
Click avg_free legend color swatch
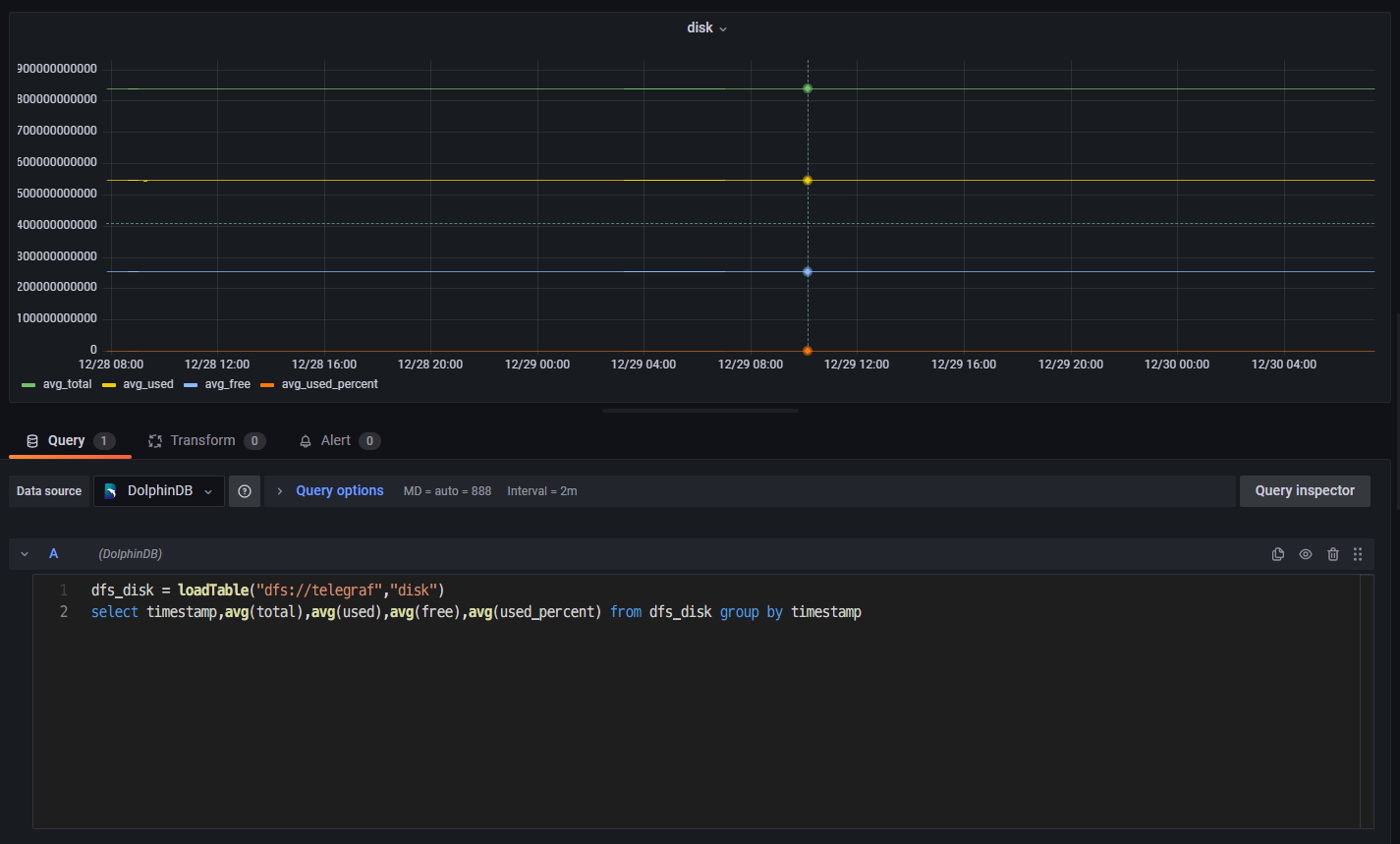coord(191,384)
